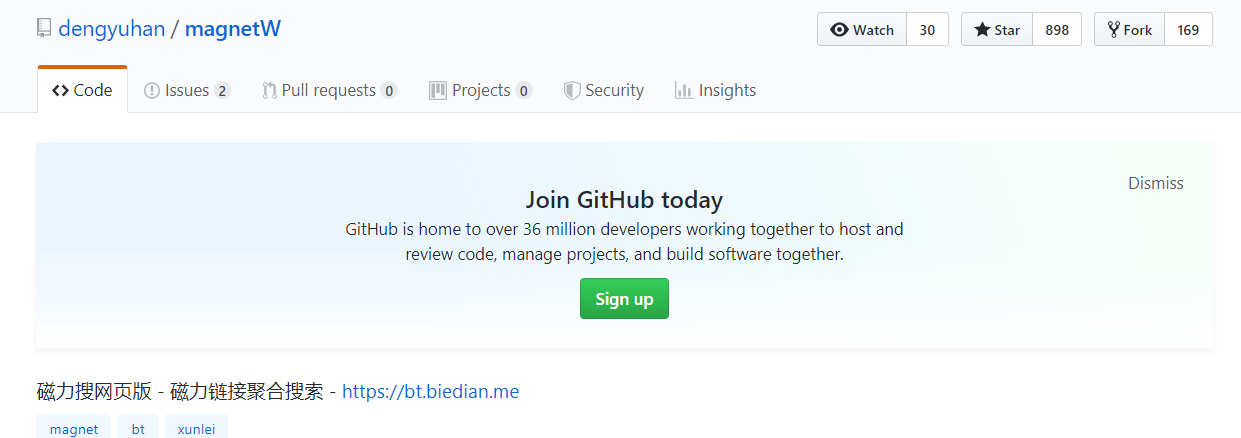1241x438 pixels.
Task: Click the Projects board icon
Action: pyautogui.click(x=438, y=91)
